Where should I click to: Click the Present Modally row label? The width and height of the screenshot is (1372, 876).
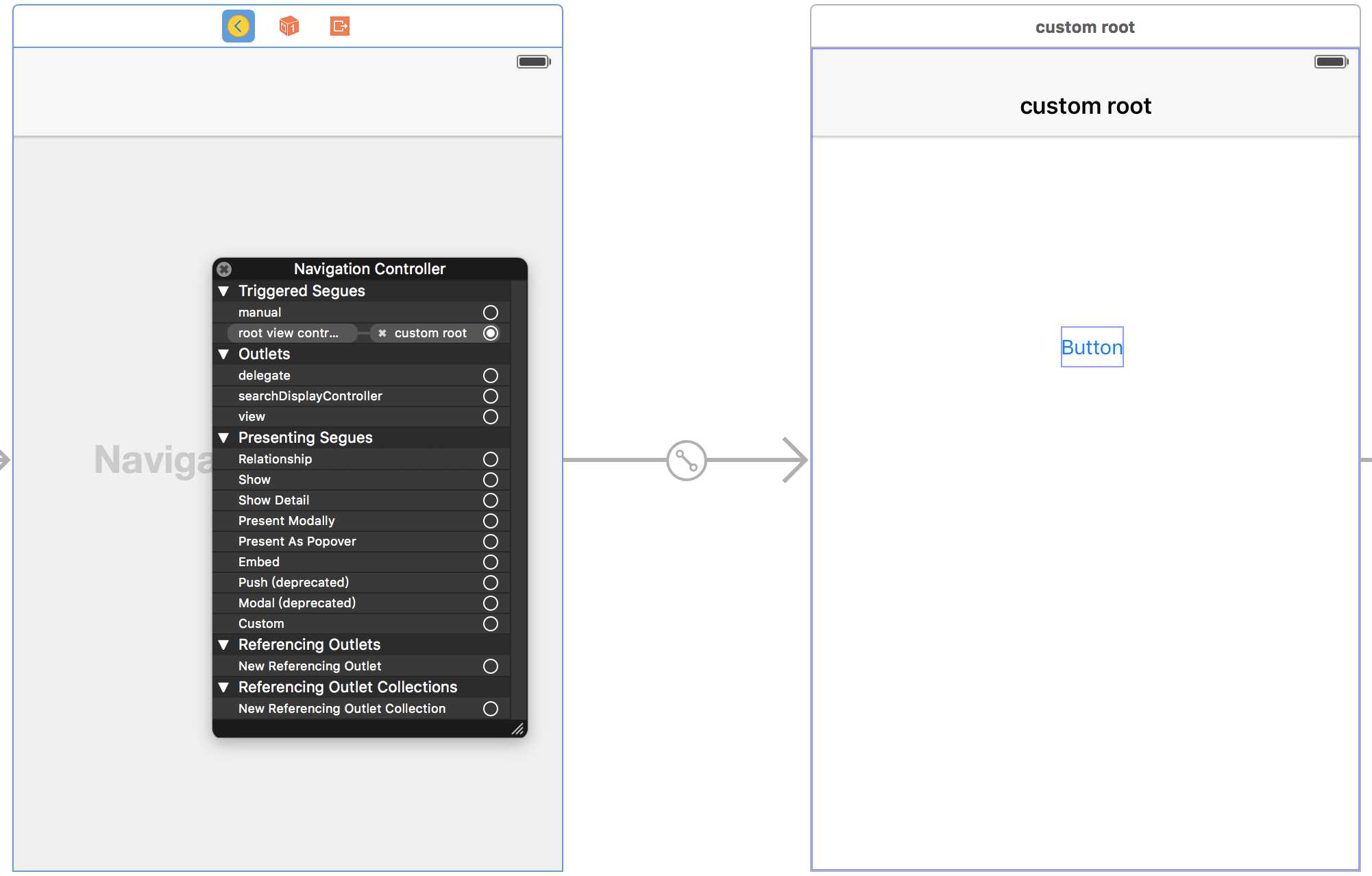tap(286, 521)
